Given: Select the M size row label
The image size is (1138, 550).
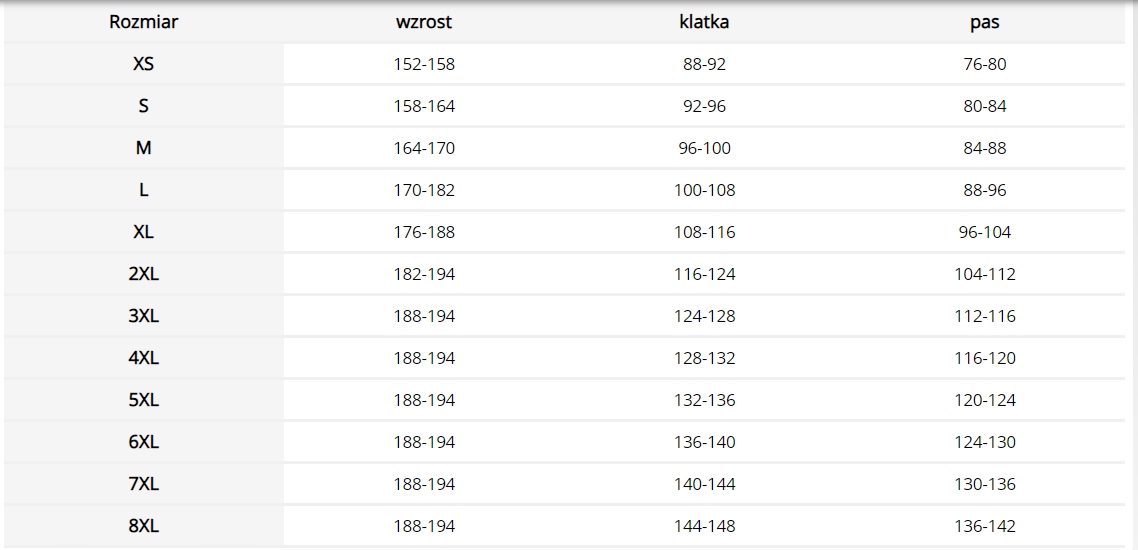Looking at the screenshot, I should point(144,148).
